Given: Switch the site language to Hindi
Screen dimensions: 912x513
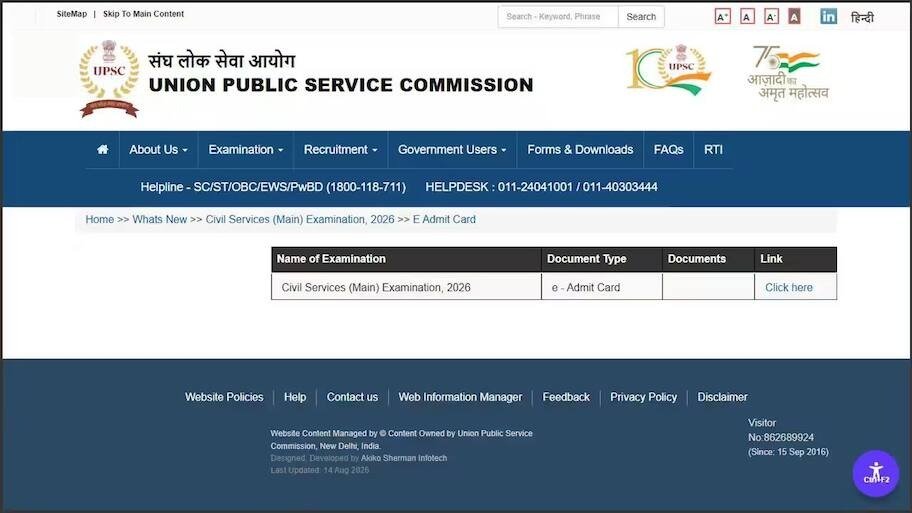Looking at the screenshot, I should pyautogui.click(x=862, y=17).
